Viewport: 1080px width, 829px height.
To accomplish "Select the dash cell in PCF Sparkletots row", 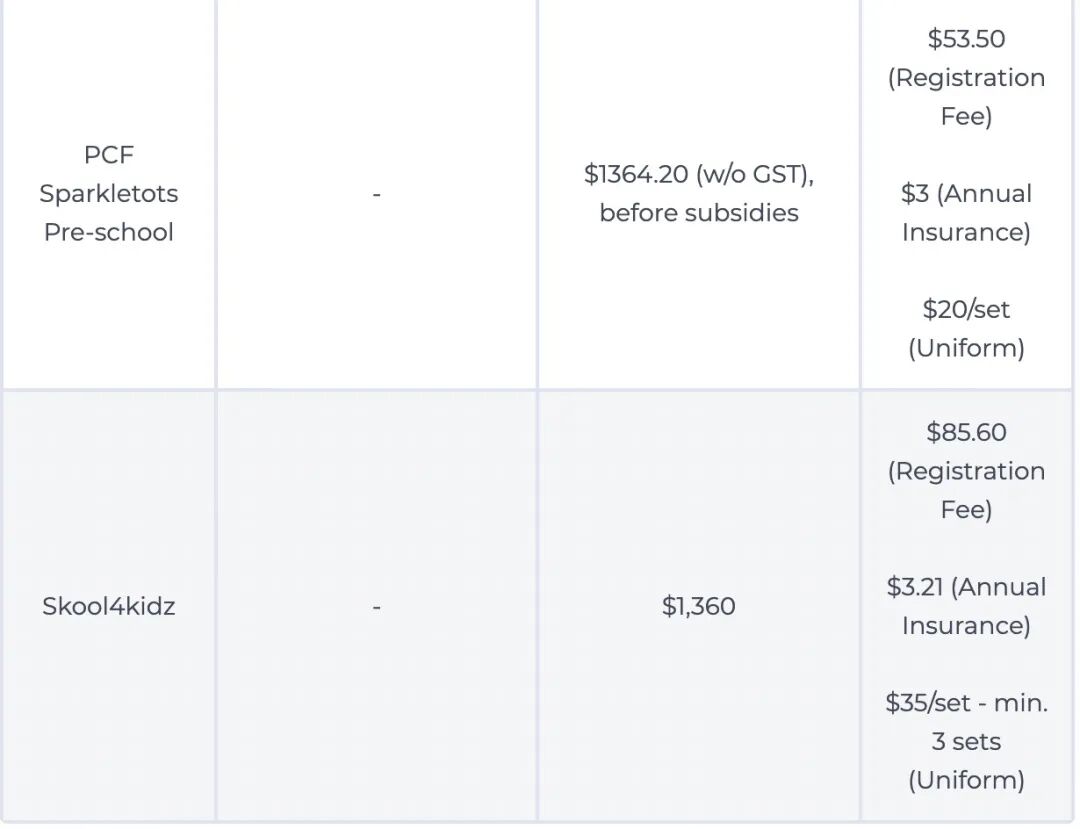I will click(376, 193).
